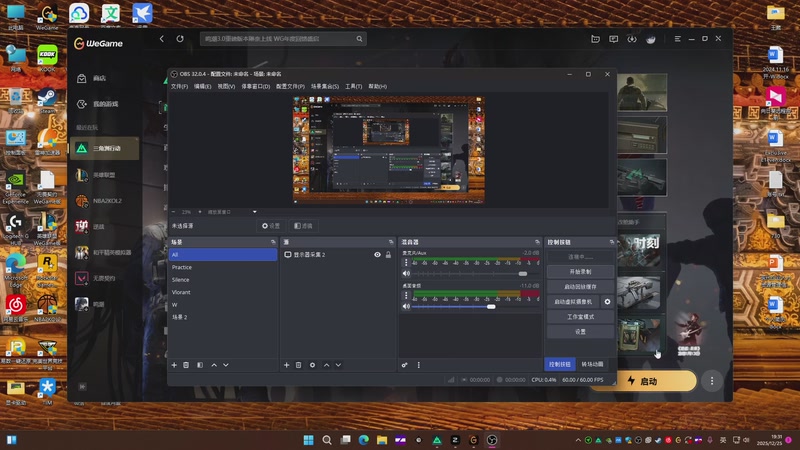
Task: Toggle the lock of Display Capture 2 source
Action: click(x=388, y=255)
